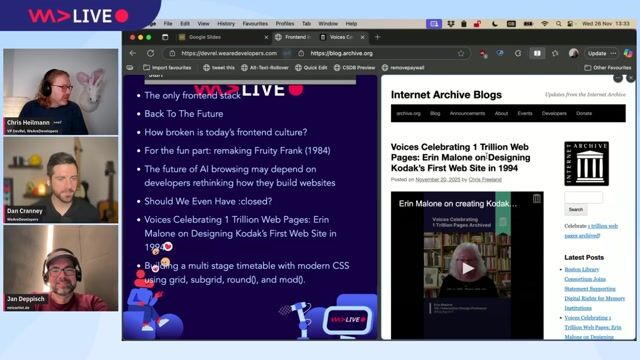Open Donate in the blog nav bar
The width and height of the screenshot is (640, 360).
584,113
